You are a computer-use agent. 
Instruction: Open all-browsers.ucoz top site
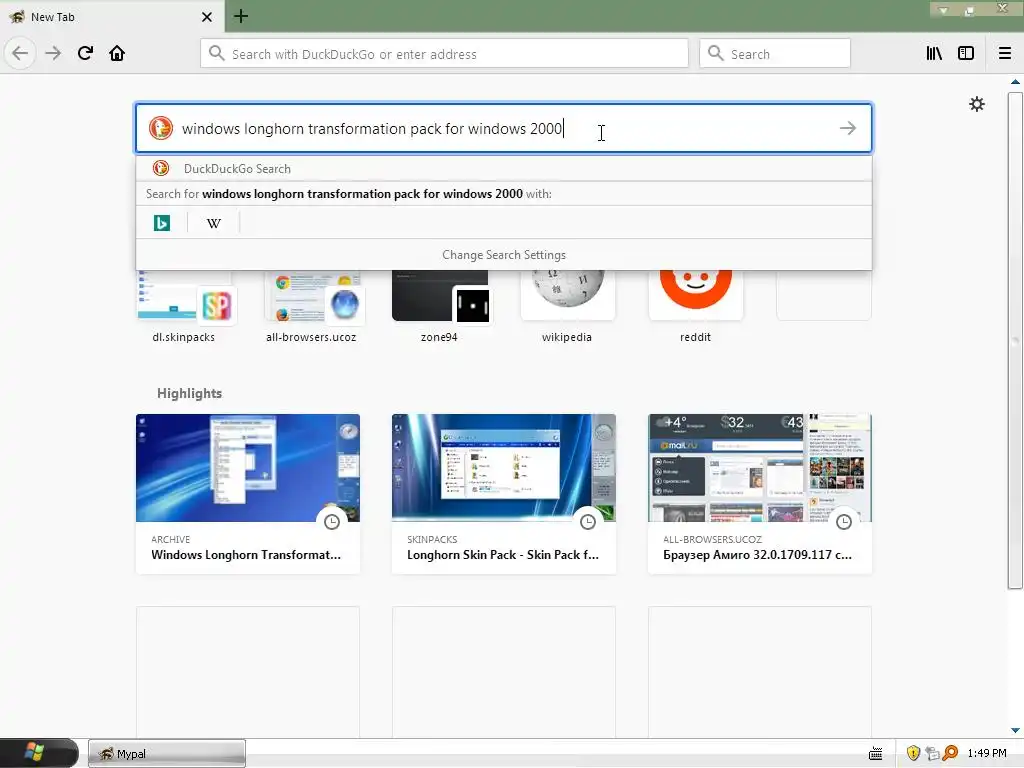(312, 307)
